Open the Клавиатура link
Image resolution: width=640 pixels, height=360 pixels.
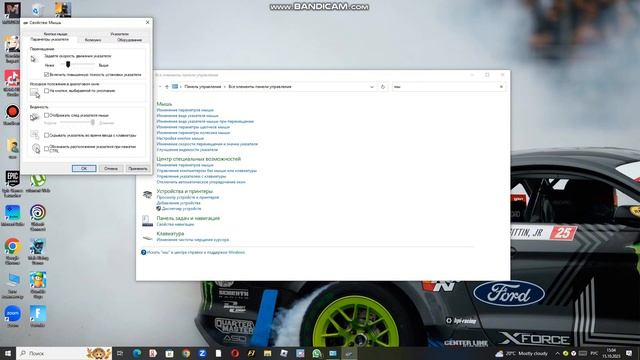tap(170, 233)
